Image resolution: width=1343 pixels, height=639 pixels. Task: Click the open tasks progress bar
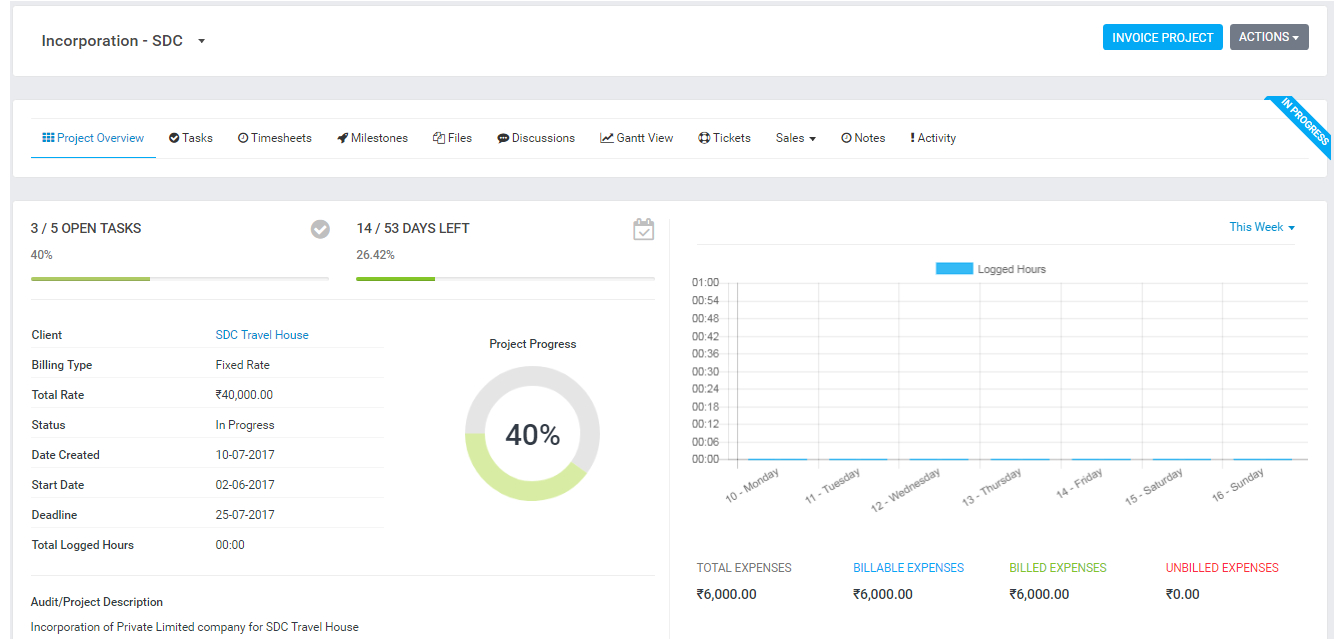click(180, 279)
